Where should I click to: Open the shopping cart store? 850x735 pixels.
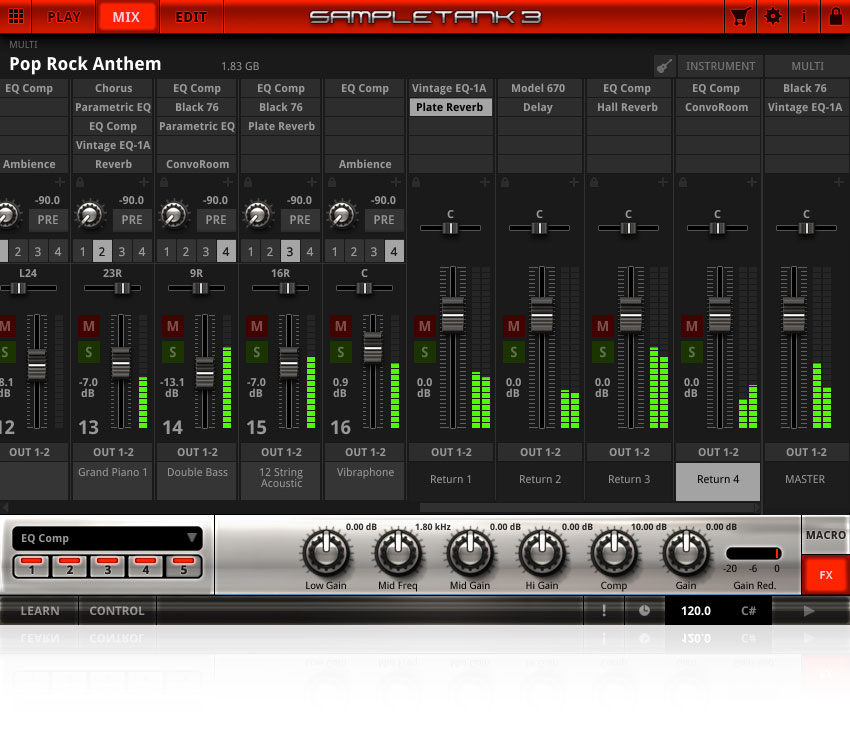click(740, 16)
